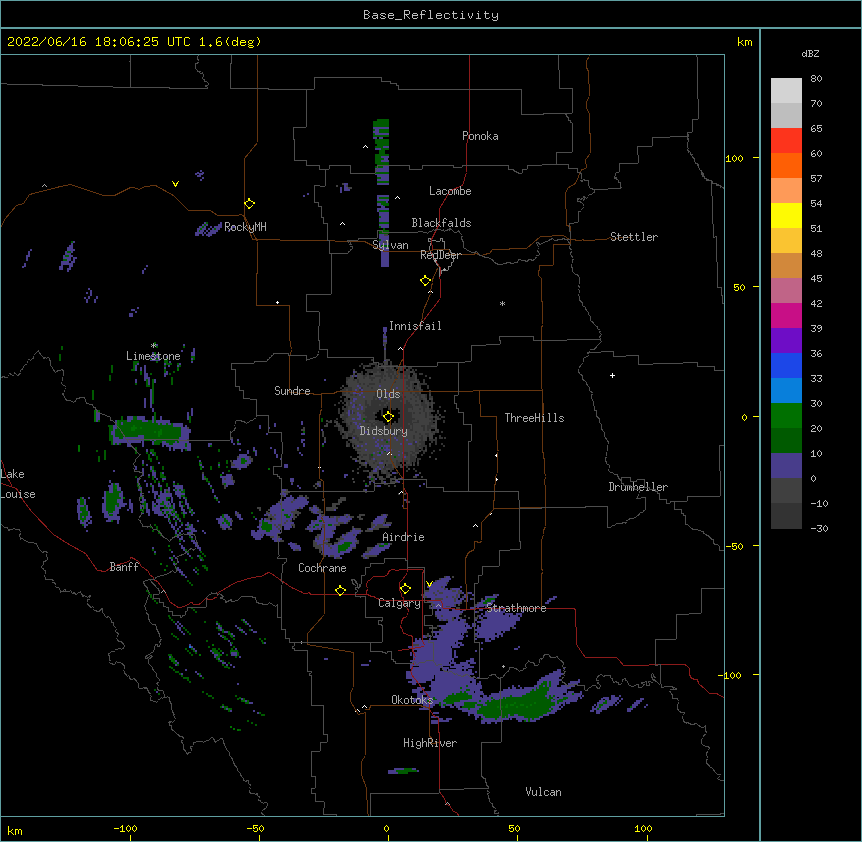Click the km unit label at top right
This screenshot has height=842, width=862.
[x=744, y=42]
